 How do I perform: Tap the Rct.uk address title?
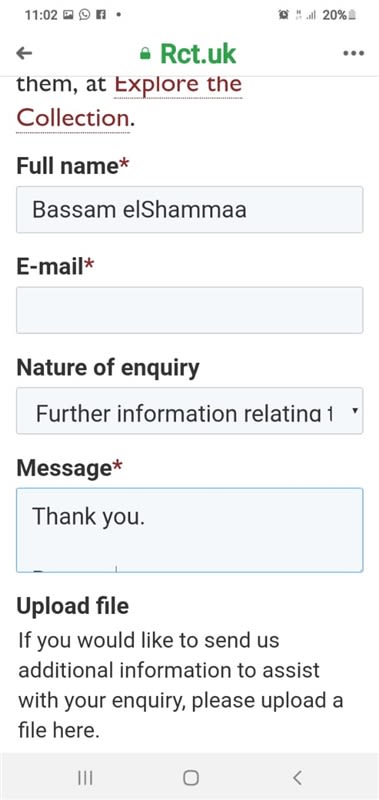198,53
